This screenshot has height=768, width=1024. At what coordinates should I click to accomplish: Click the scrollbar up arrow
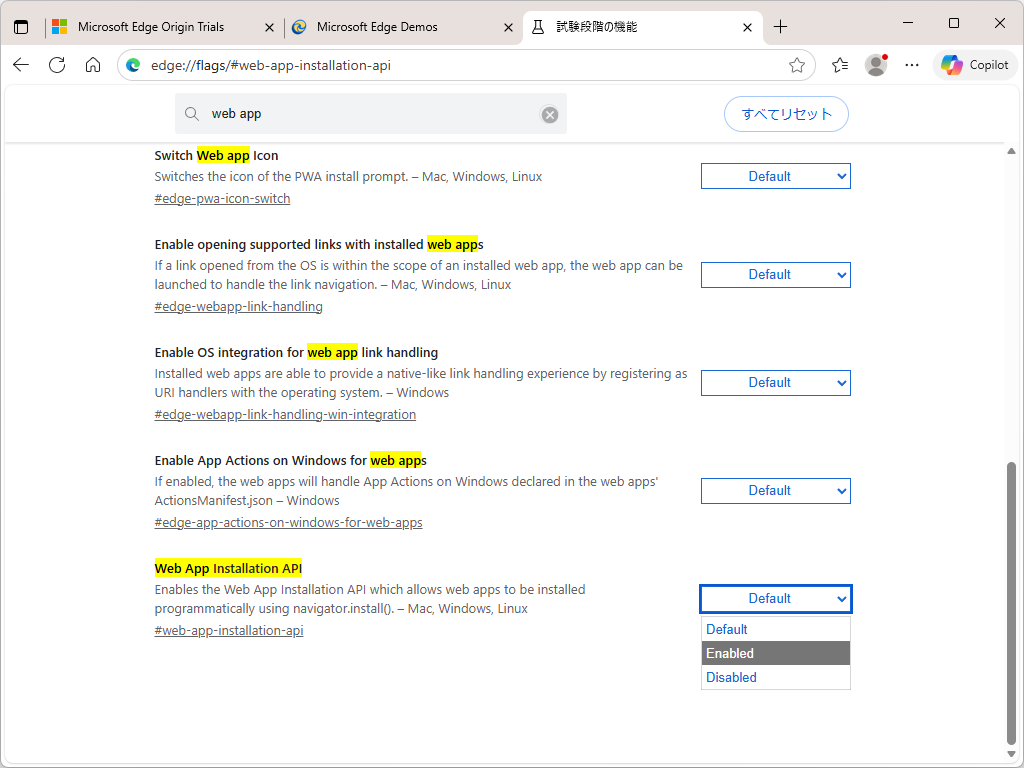click(x=1011, y=151)
